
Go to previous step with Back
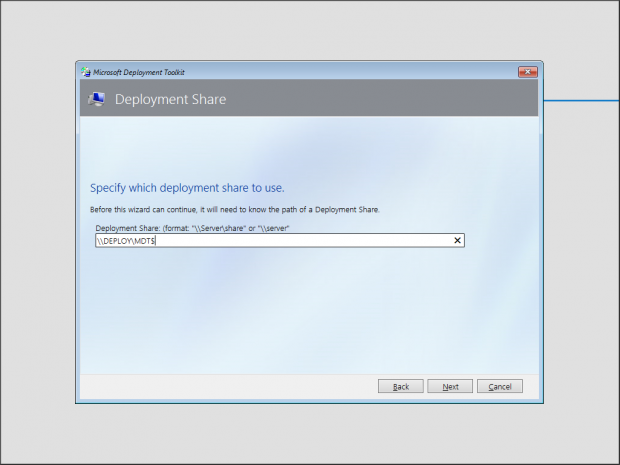coord(400,387)
